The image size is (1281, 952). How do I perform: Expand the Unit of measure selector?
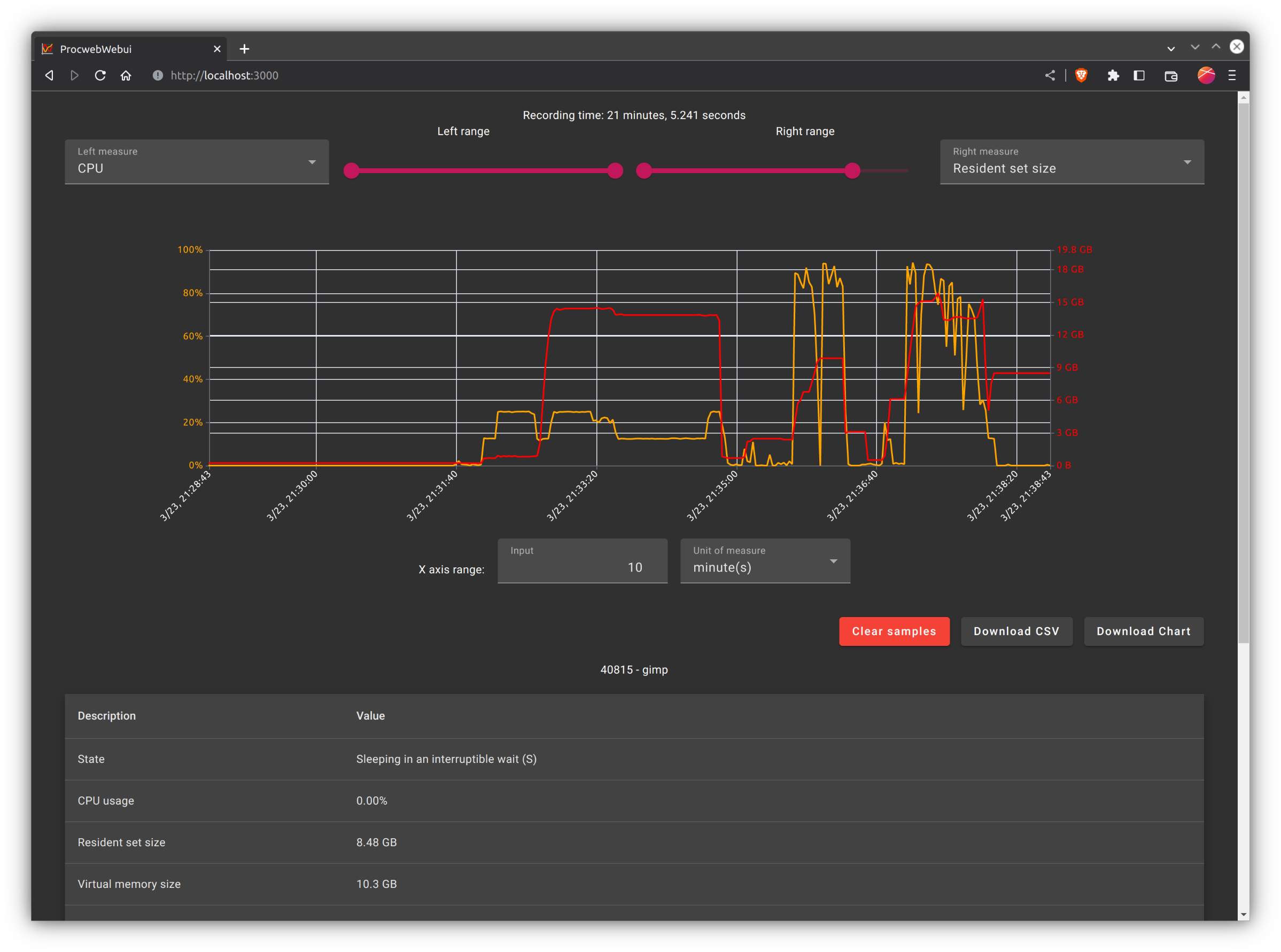(x=764, y=561)
